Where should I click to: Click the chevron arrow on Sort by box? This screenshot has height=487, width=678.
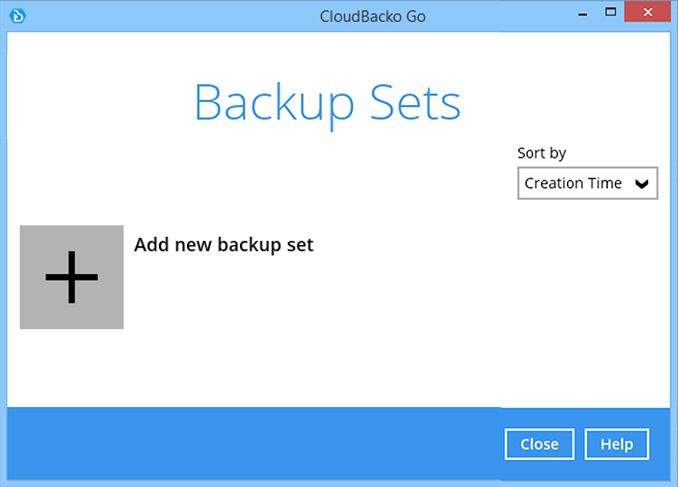pyautogui.click(x=642, y=184)
